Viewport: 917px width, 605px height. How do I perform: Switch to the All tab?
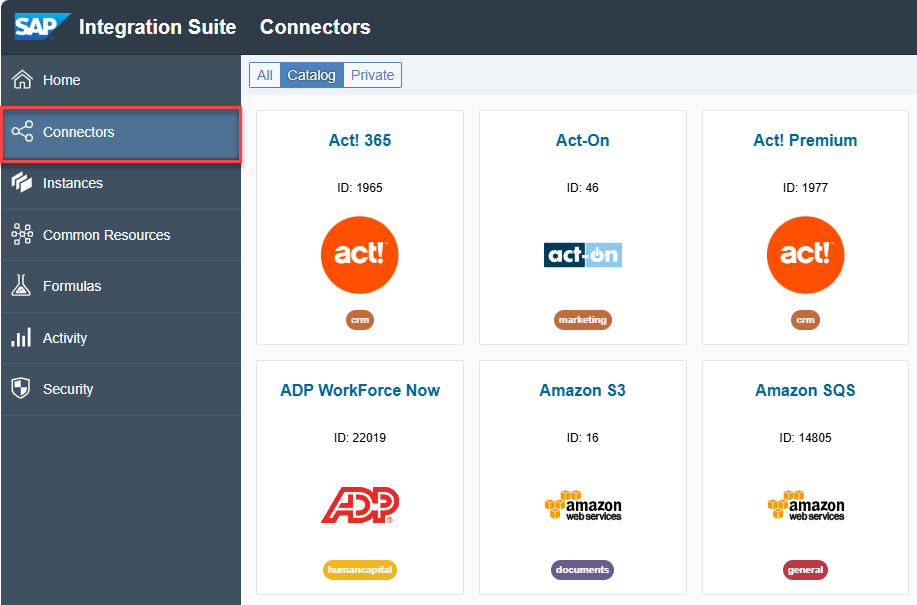pyautogui.click(x=265, y=75)
